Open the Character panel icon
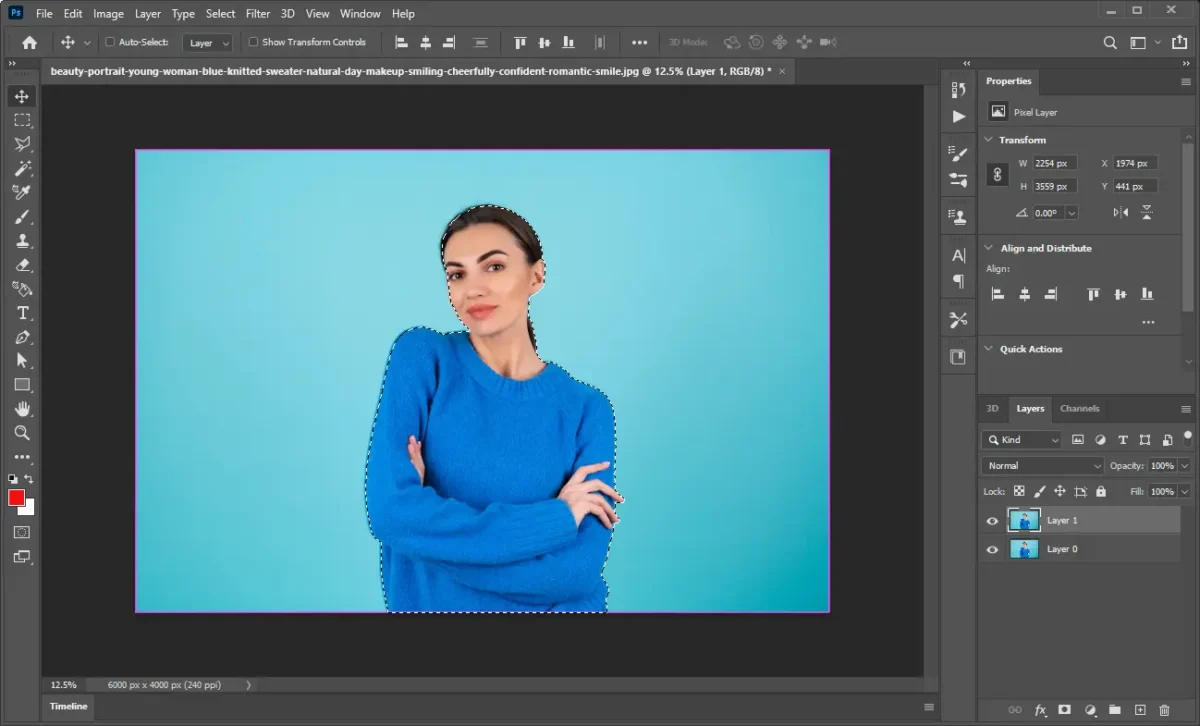Image resolution: width=1200 pixels, height=726 pixels. tap(959, 255)
